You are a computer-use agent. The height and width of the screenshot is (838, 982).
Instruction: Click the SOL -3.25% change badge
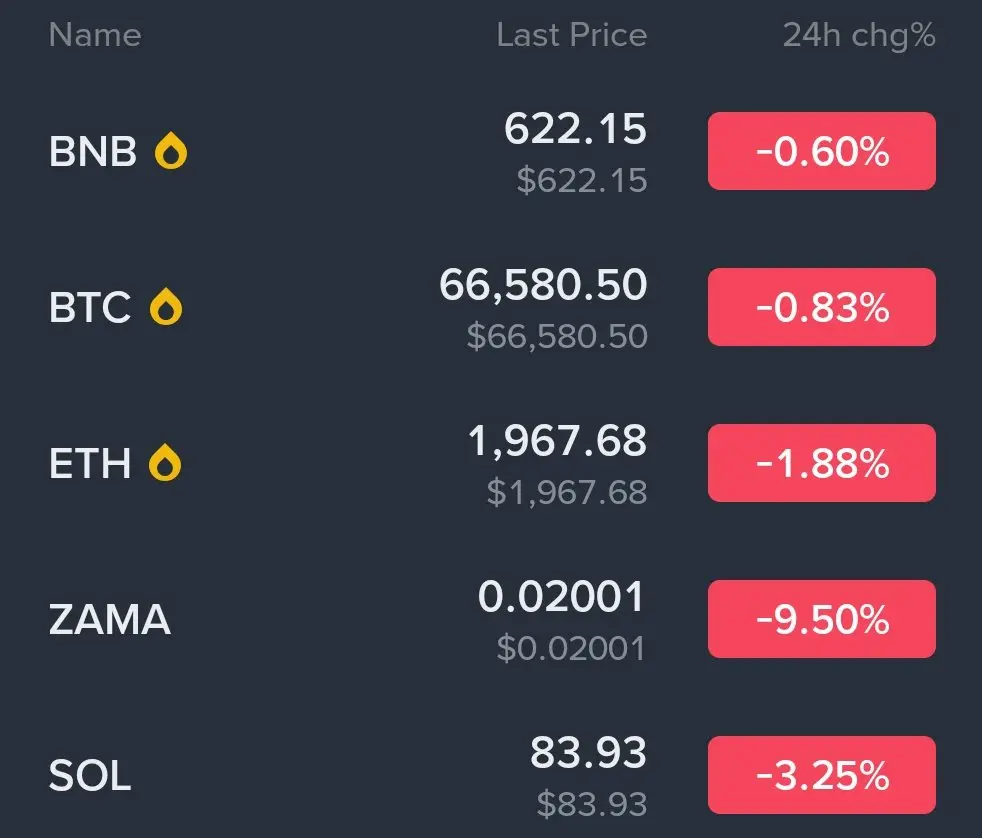pyautogui.click(x=821, y=776)
